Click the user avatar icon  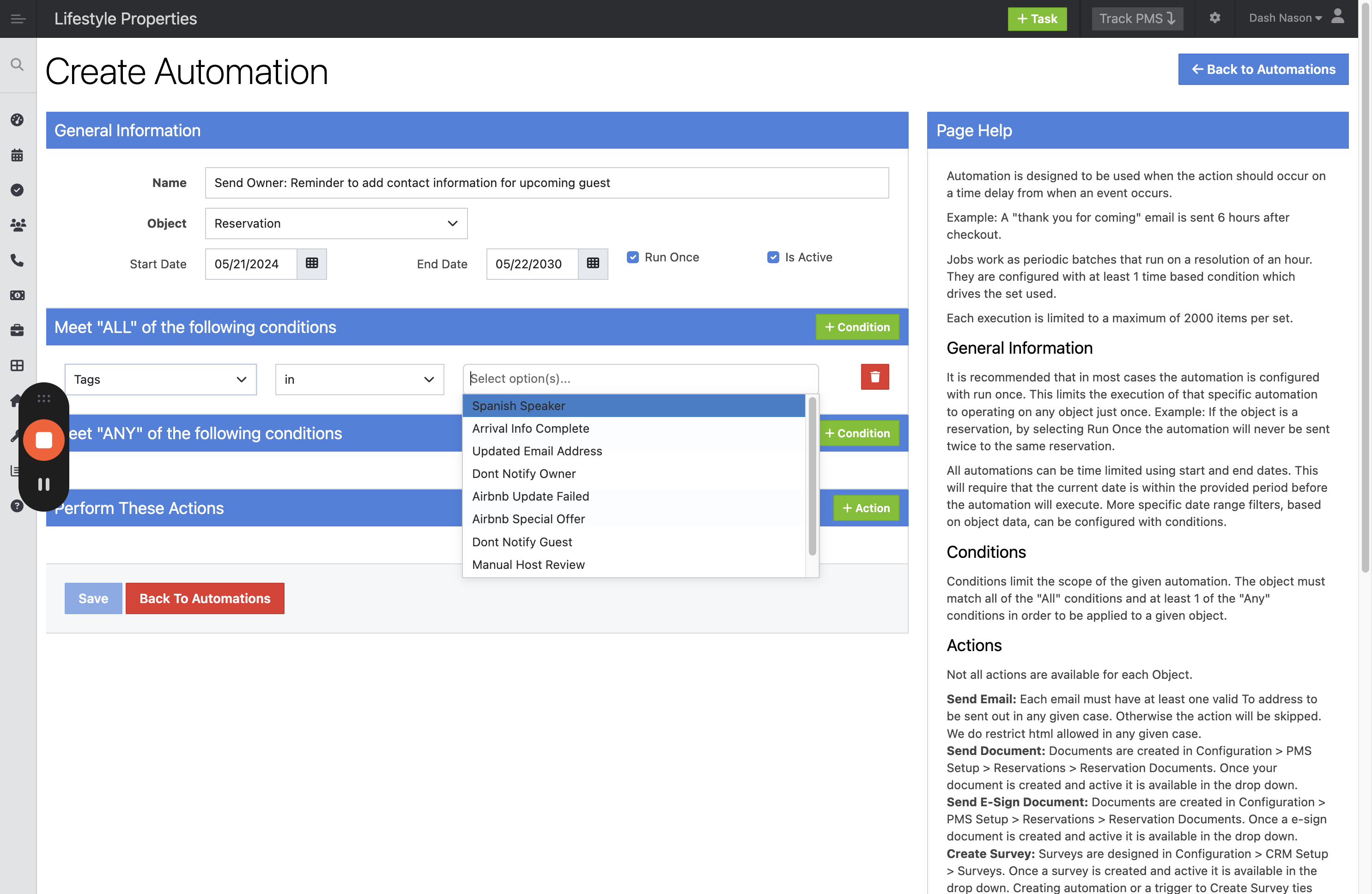[x=1337, y=16]
